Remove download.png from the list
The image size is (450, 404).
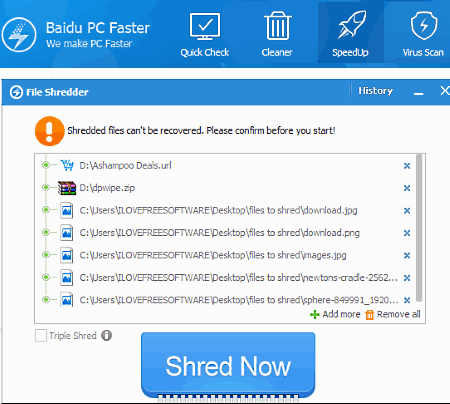(x=407, y=233)
